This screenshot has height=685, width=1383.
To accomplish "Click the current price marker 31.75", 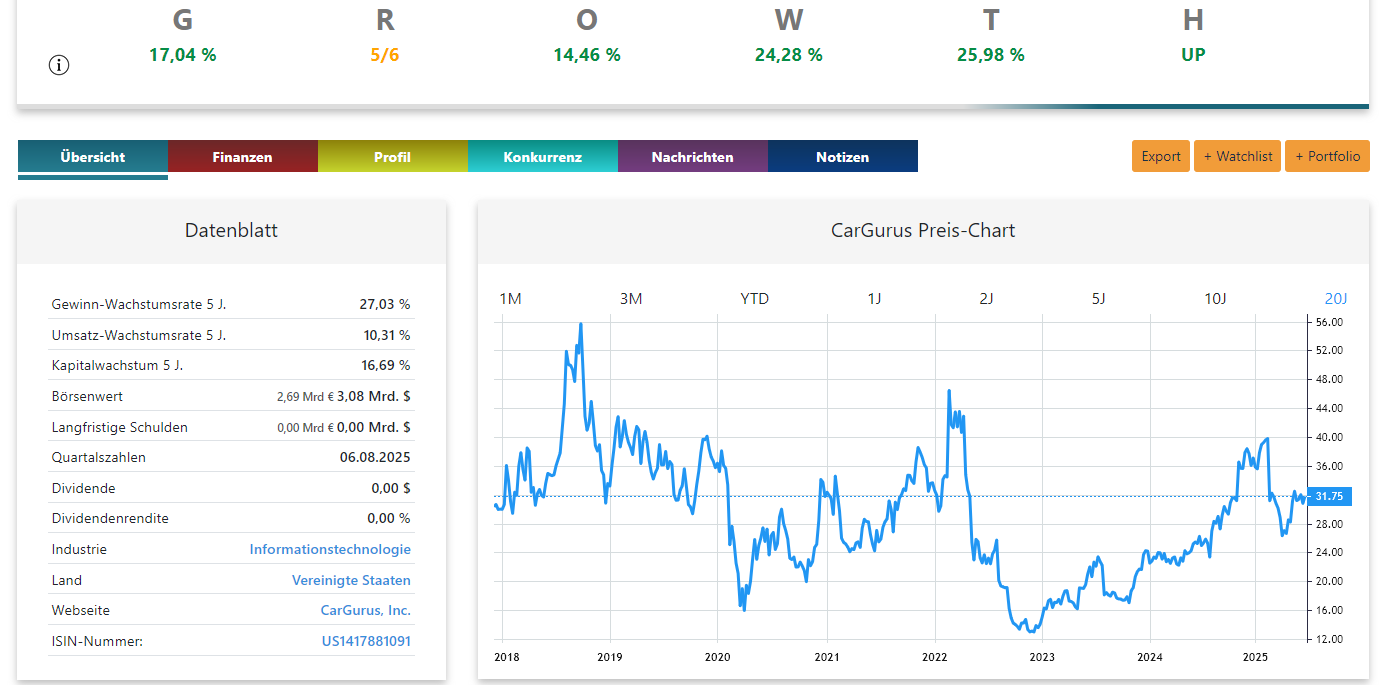I will (1332, 496).
